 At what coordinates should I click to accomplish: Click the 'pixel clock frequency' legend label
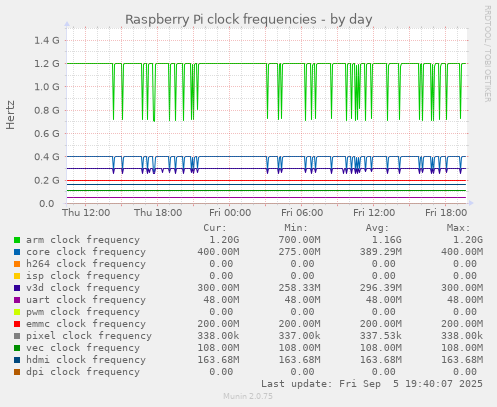pos(89,336)
